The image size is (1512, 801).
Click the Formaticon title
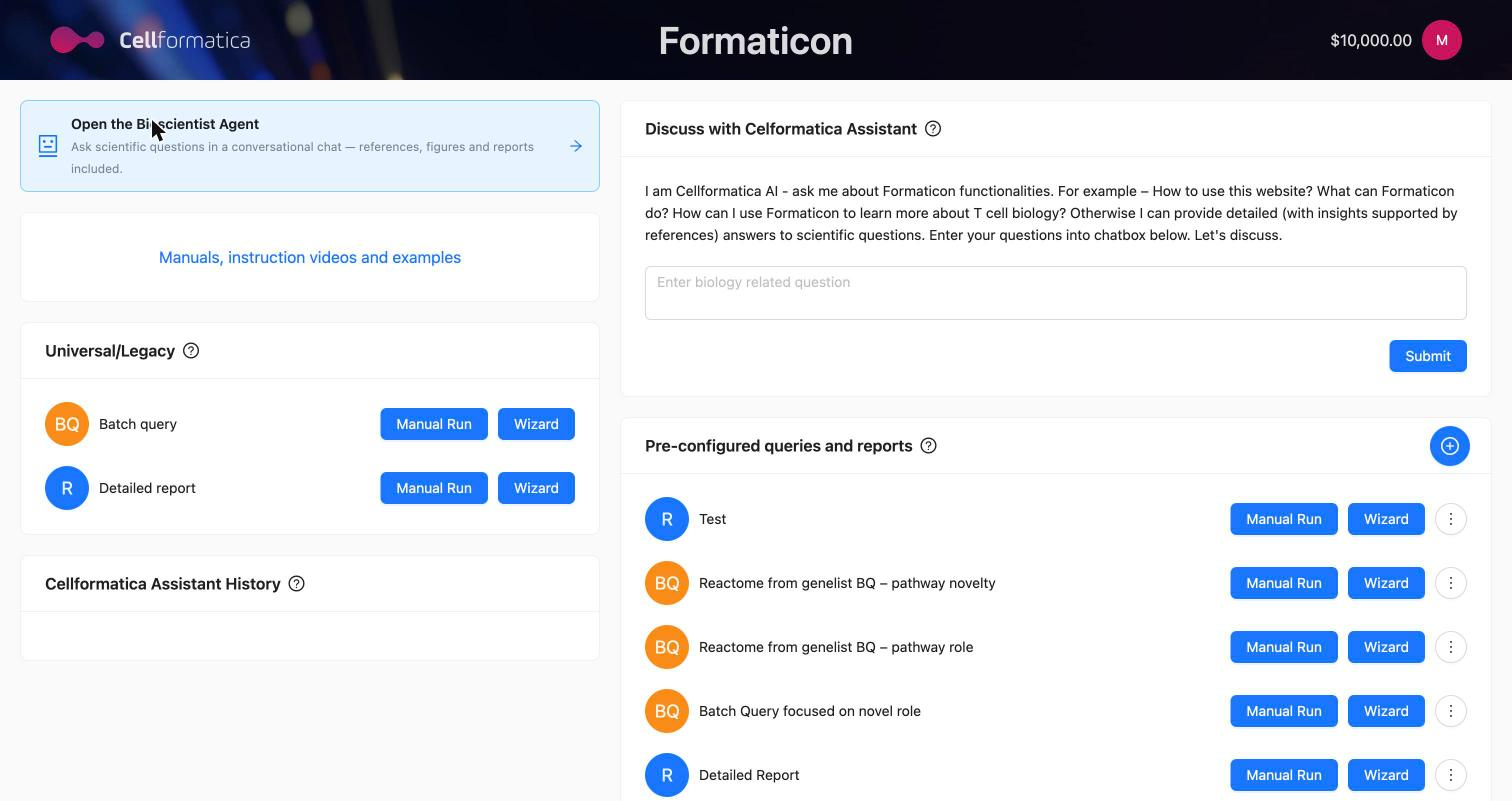coord(755,41)
